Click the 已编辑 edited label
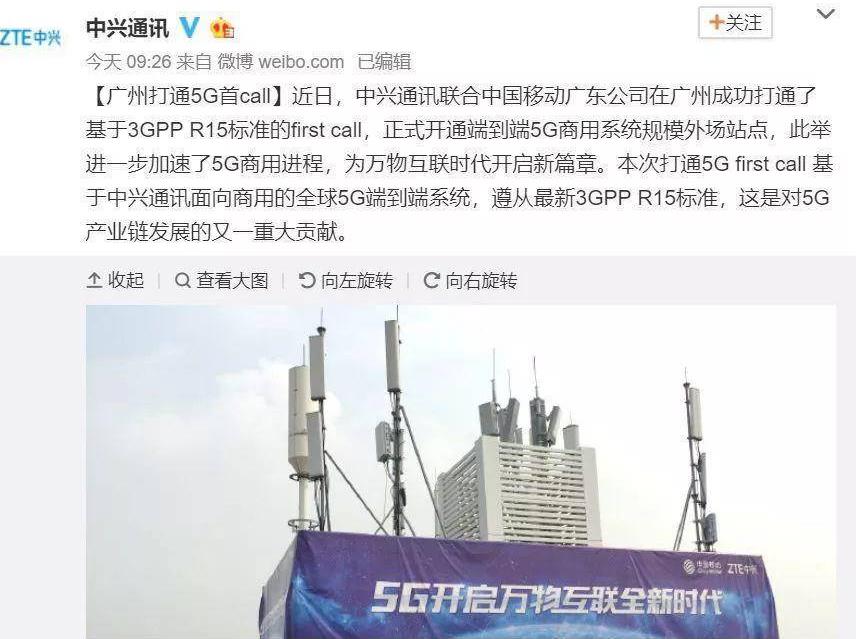Viewport: 856px width, 639px height. tap(384, 62)
